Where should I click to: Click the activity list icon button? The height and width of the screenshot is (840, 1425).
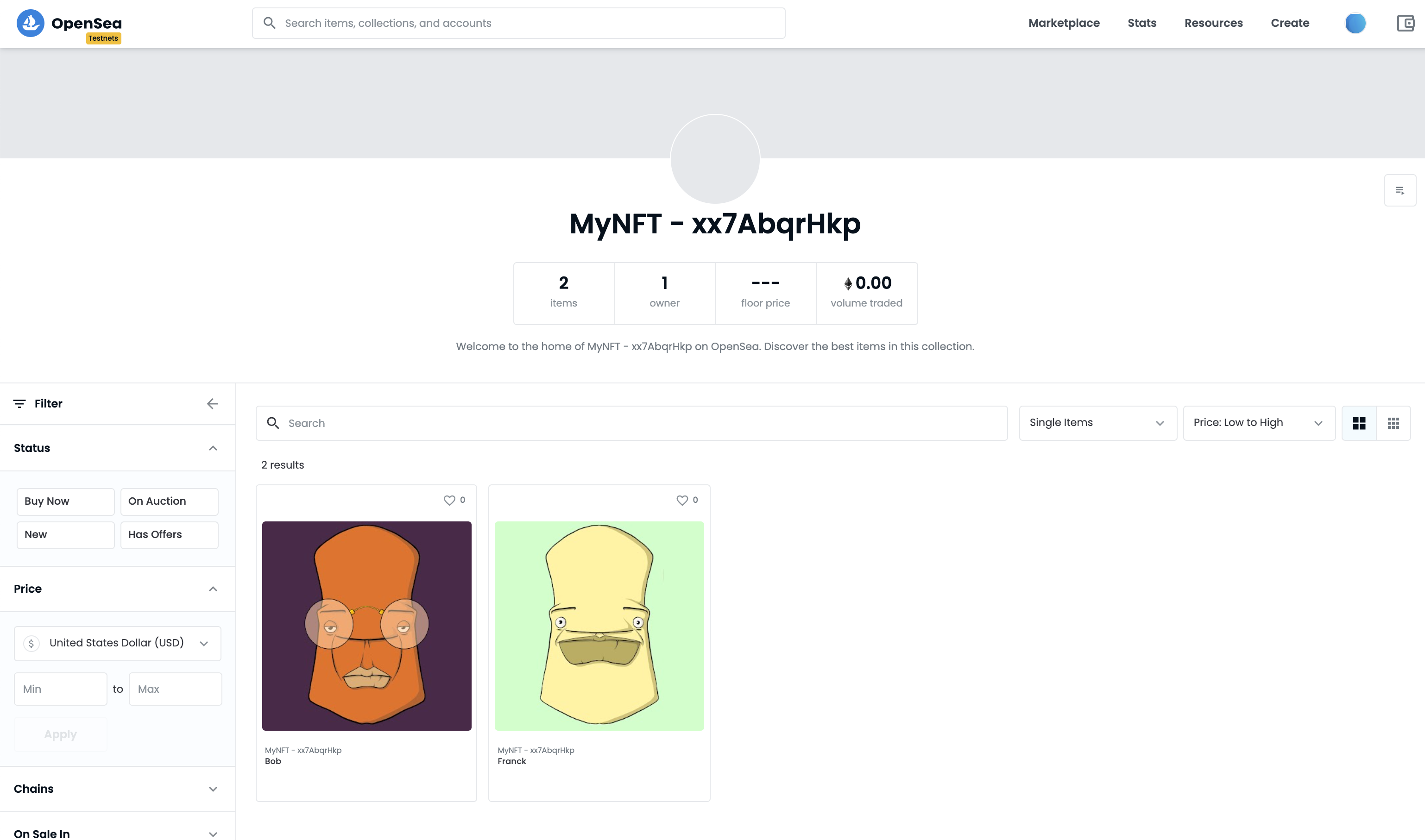[1400, 191]
